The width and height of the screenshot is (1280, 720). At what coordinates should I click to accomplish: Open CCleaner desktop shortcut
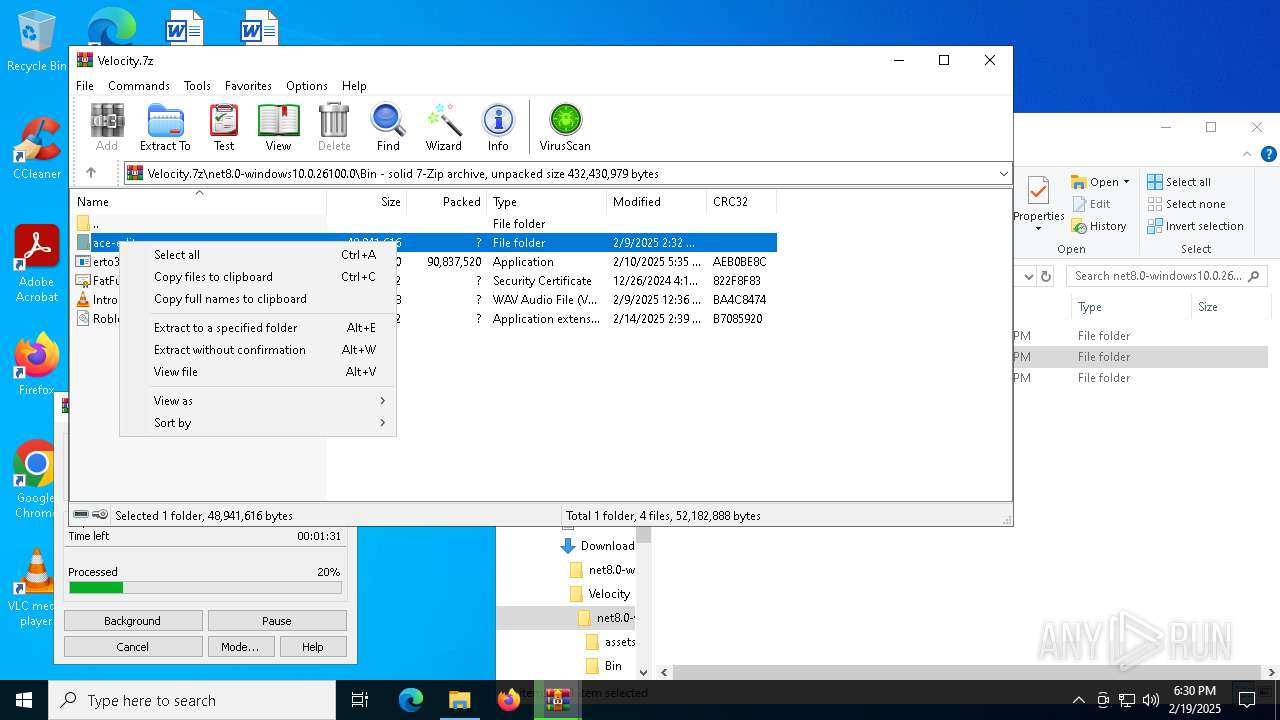(x=37, y=148)
